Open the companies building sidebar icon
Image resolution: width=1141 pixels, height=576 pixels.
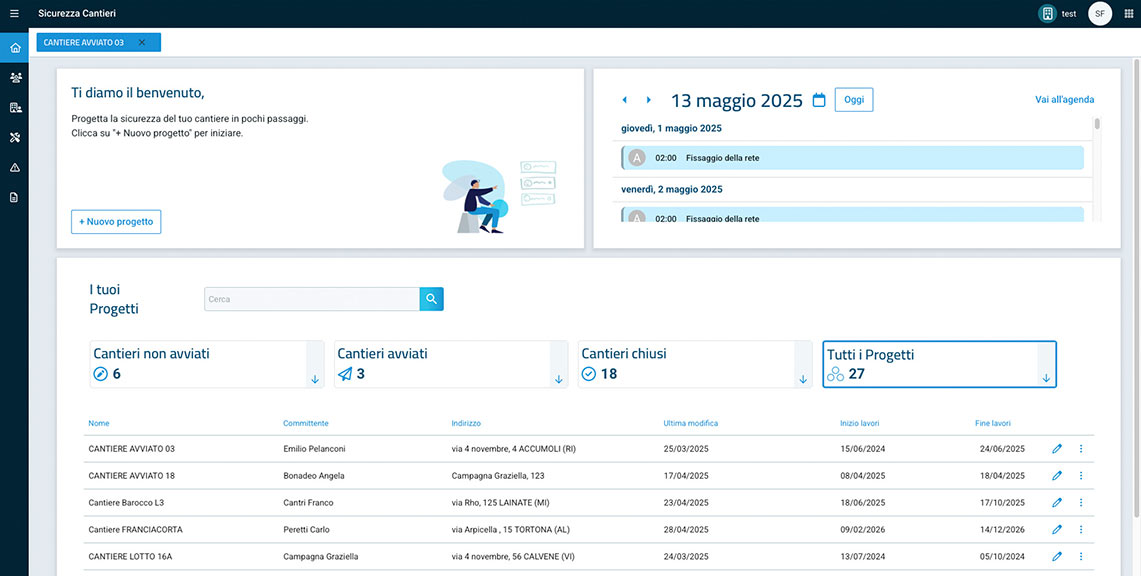[15, 108]
